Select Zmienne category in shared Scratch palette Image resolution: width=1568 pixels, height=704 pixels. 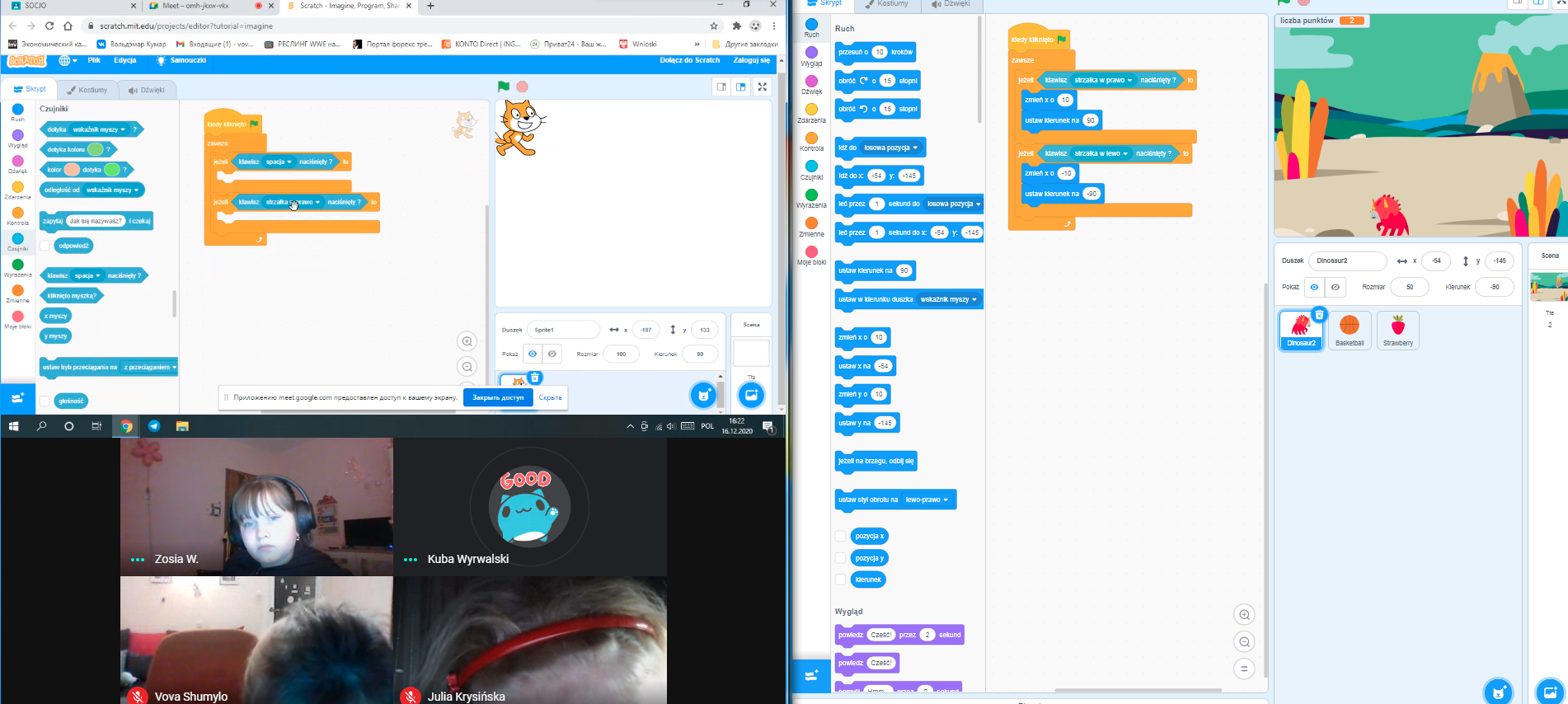pos(17,294)
